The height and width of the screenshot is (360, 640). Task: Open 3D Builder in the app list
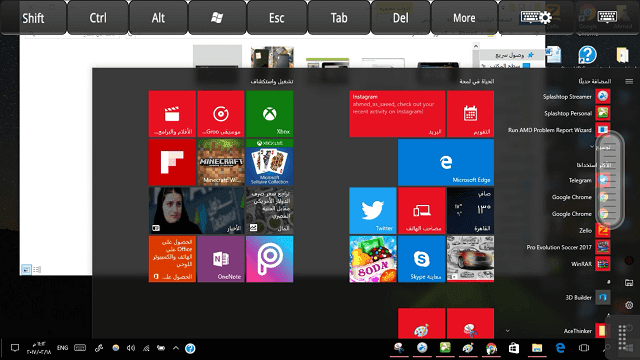click(x=588, y=297)
